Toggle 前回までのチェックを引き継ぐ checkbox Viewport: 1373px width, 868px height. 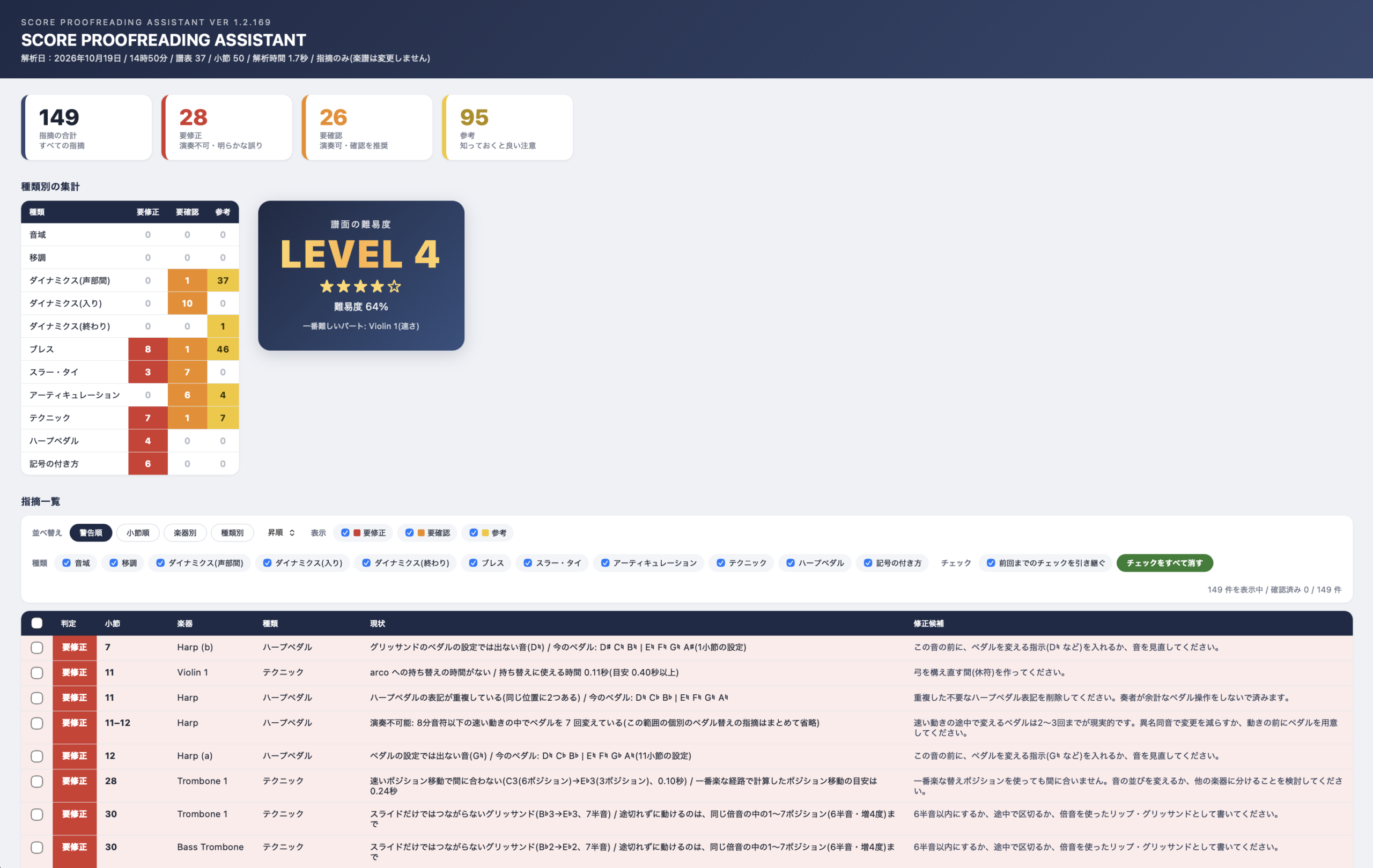(x=991, y=563)
